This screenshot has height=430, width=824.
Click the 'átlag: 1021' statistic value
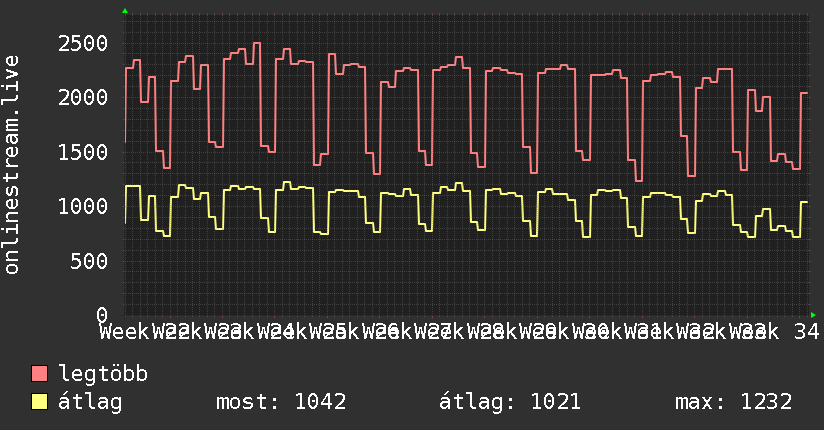(x=510, y=402)
